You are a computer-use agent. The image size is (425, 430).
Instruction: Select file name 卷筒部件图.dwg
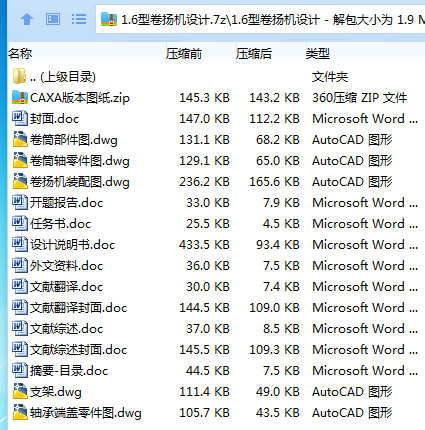74,140
